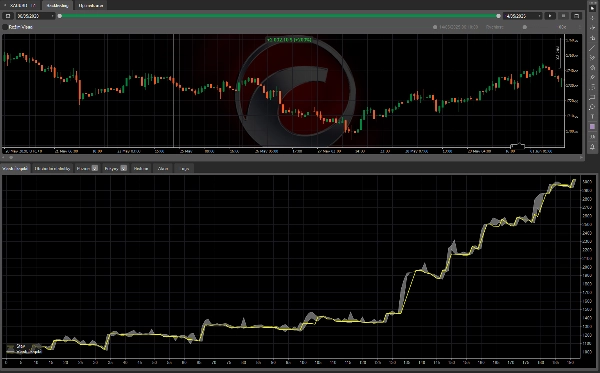Open the trade statistics tab beside the equity chart tab

[52, 168]
